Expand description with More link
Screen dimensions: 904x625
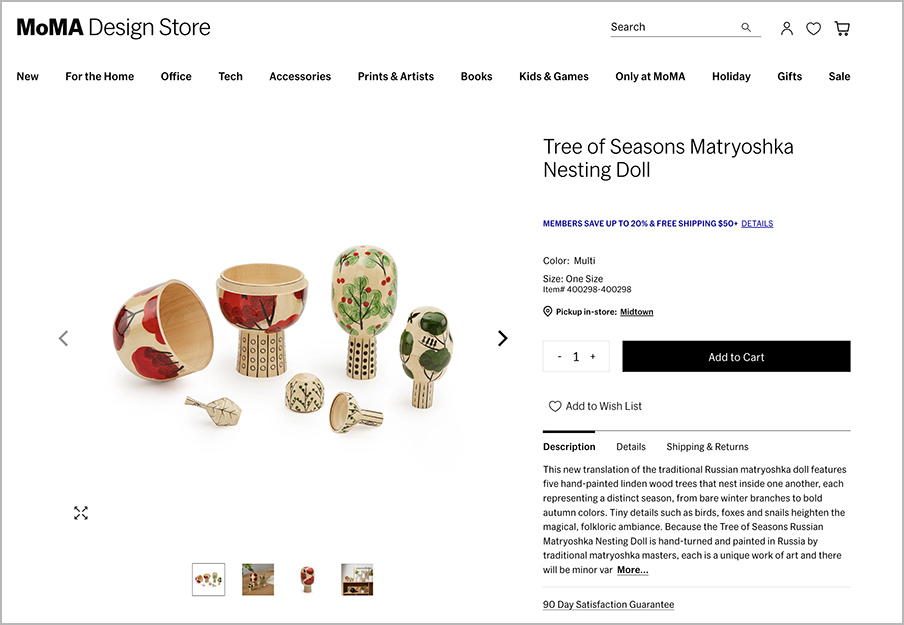632,570
